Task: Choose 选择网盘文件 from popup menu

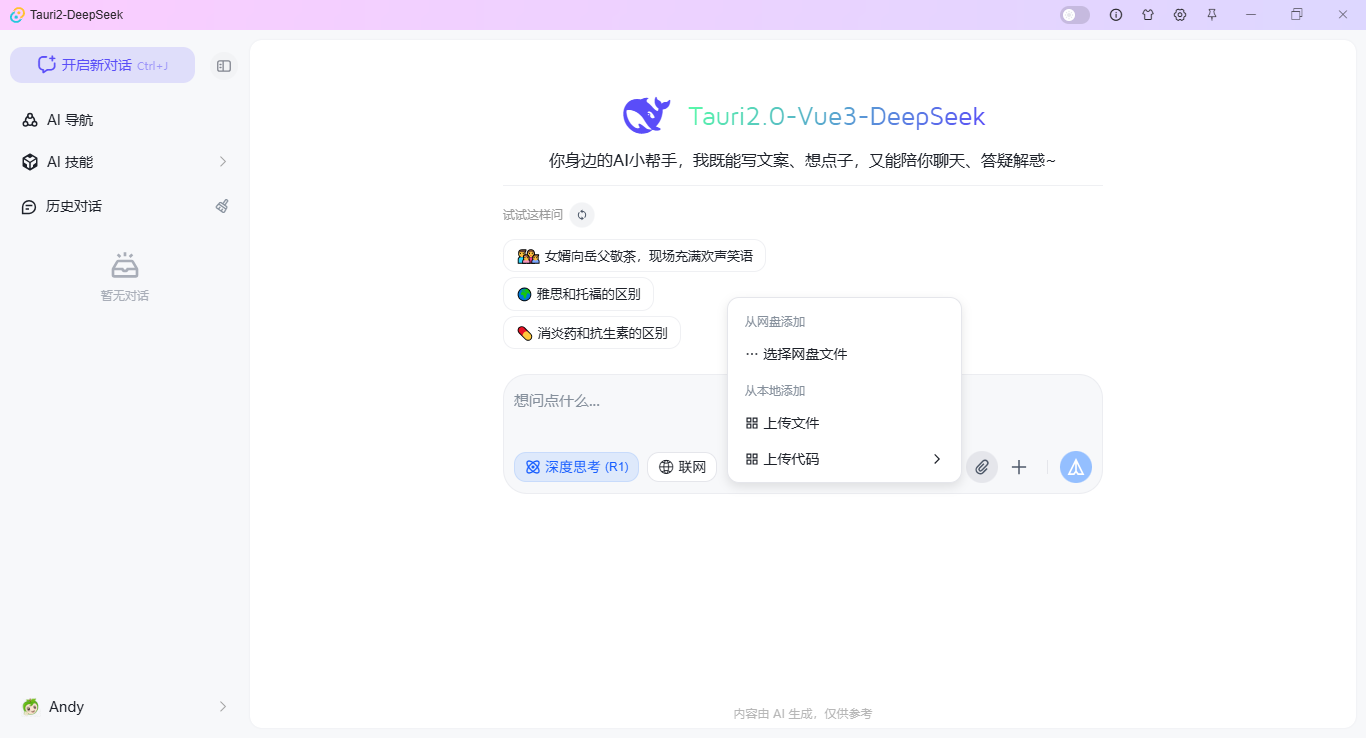Action: click(844, 354)
